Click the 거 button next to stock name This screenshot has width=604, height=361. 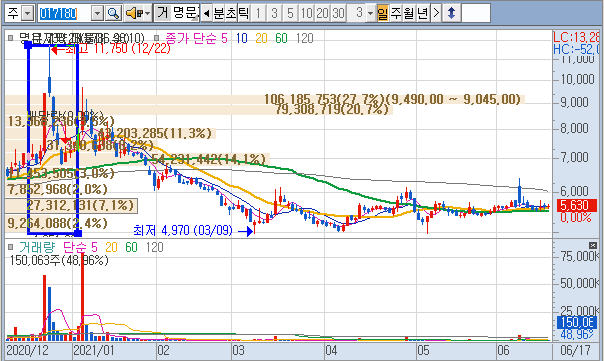coord(162,13)
